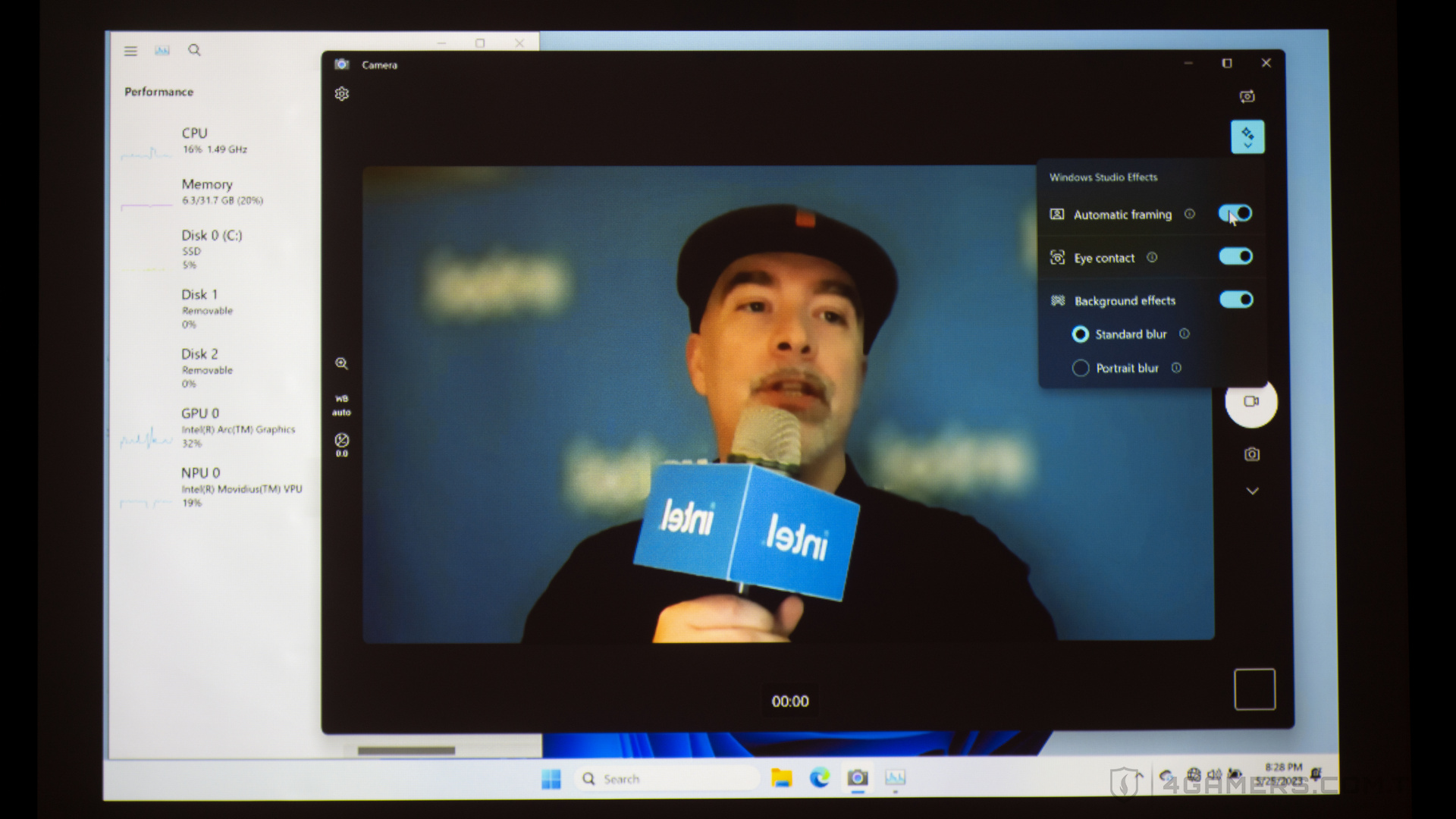Open exposure compensation 0.0 control
Screen dimensions: 1456x819
(x=342, y=445)
